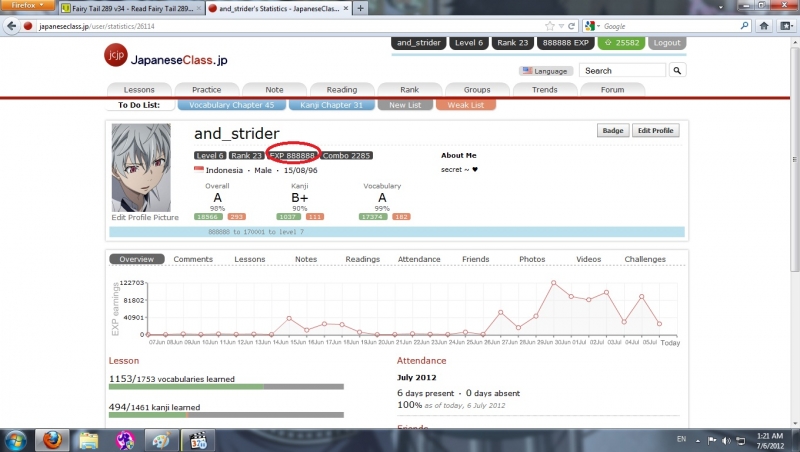
Task: Click the search magnifier icon on the site
Action: 678,71
